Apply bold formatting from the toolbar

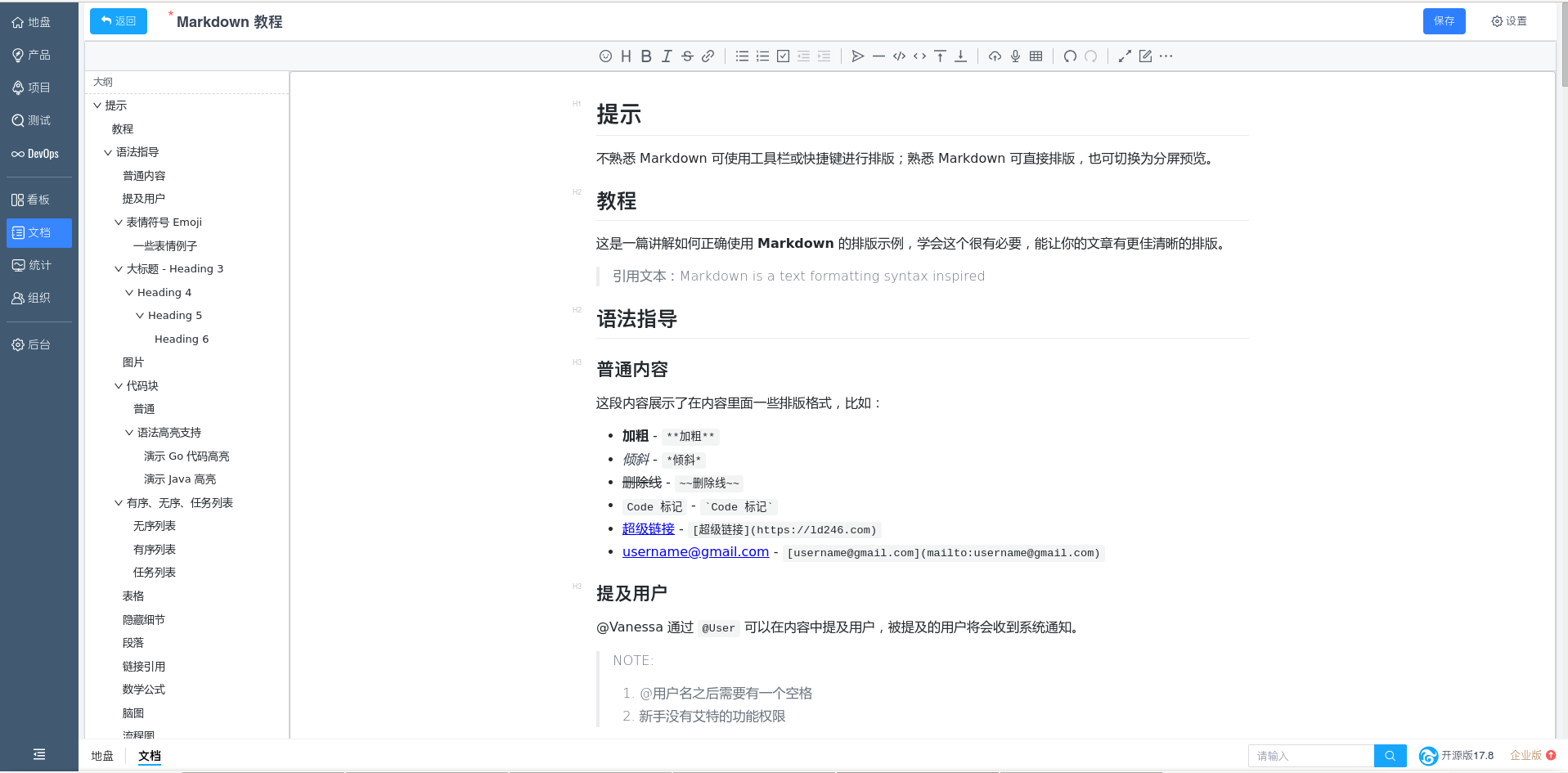(x=646, y=56)
